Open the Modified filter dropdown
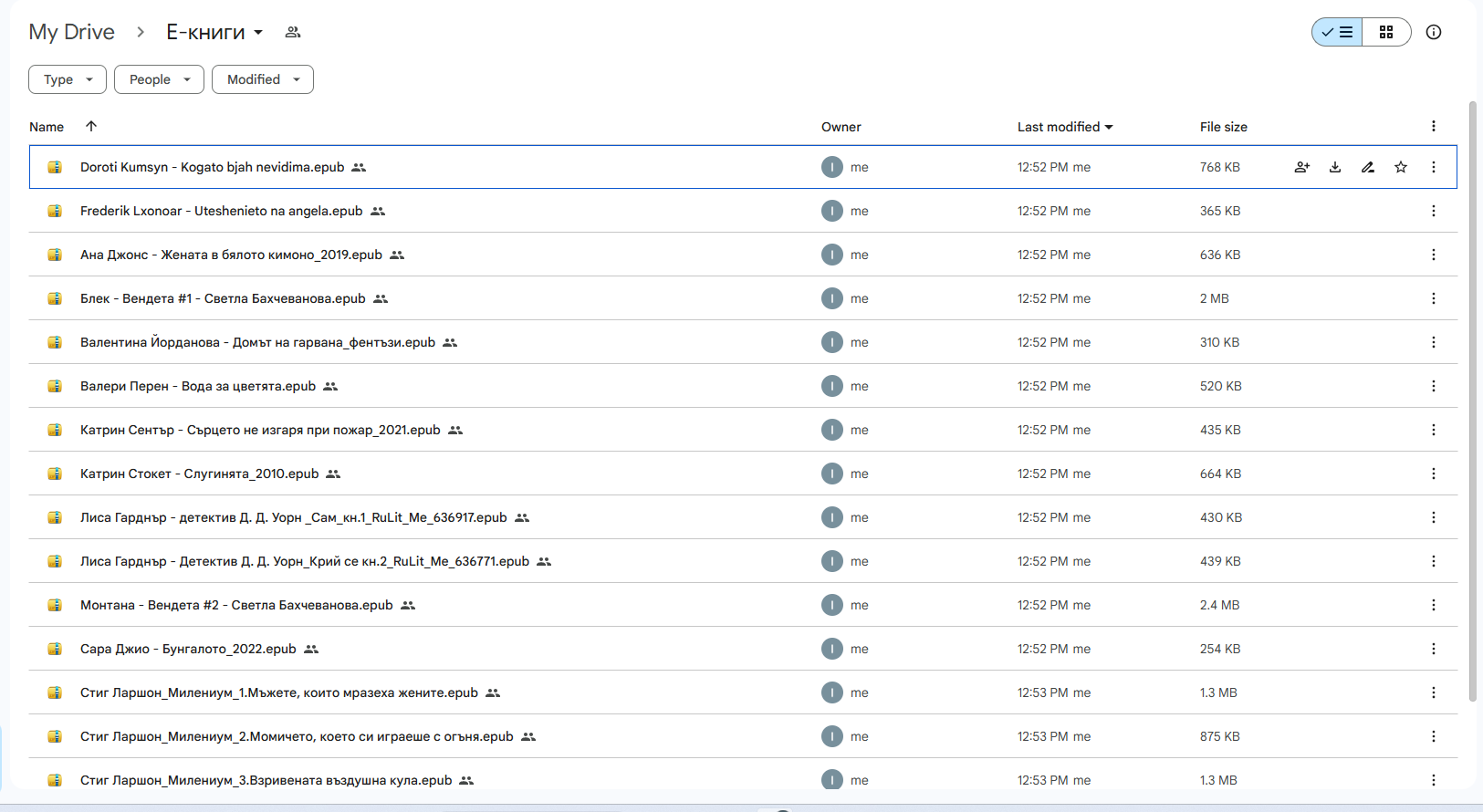The height and width of the screenshot is (812, 1483). pyautogui.click(x=263, y=79)
